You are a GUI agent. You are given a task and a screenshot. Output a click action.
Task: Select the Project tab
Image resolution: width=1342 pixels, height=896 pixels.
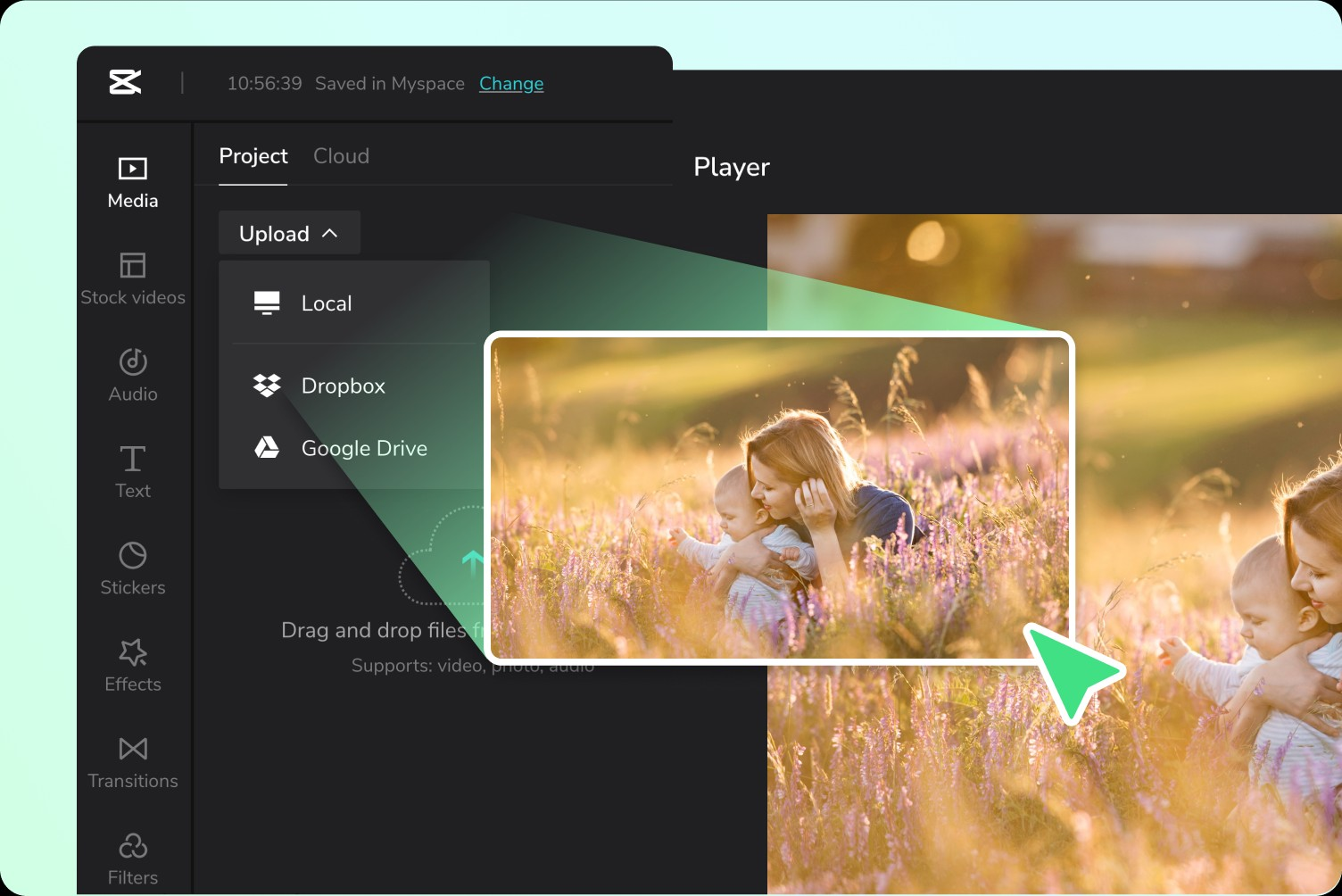pos(253,156)
